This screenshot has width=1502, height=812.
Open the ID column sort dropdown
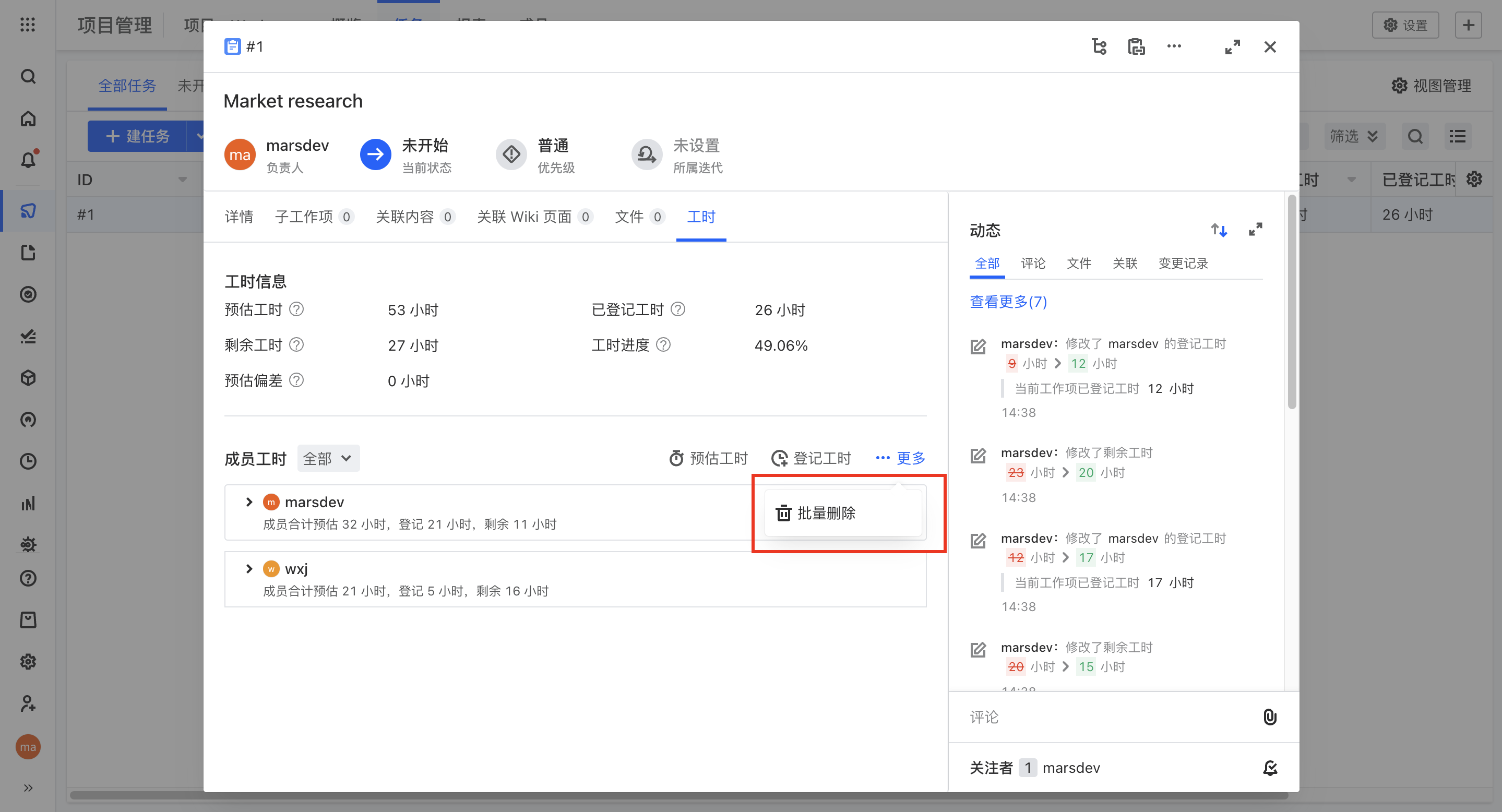[x=183, y=180]
